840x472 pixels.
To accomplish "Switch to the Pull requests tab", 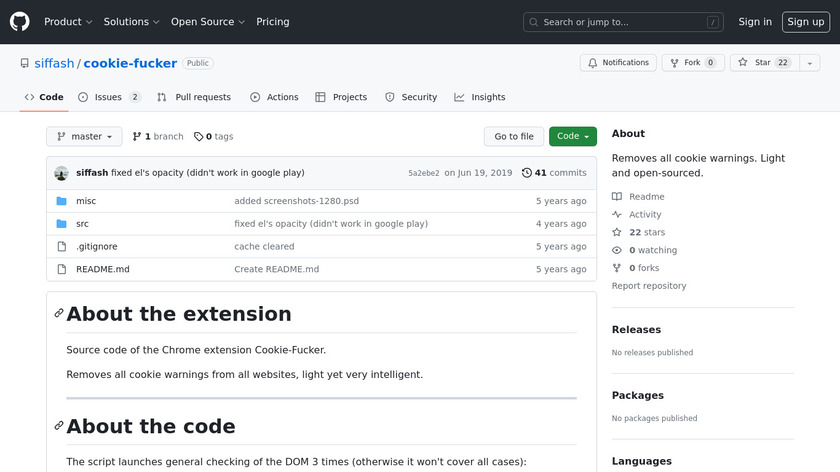I will 194,97.
